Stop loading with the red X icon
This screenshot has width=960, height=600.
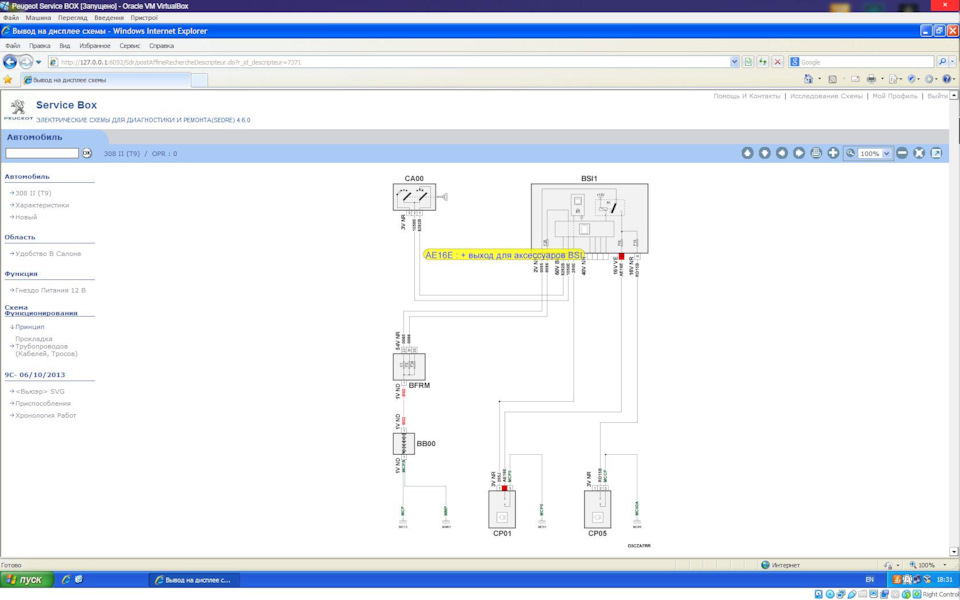778,62
